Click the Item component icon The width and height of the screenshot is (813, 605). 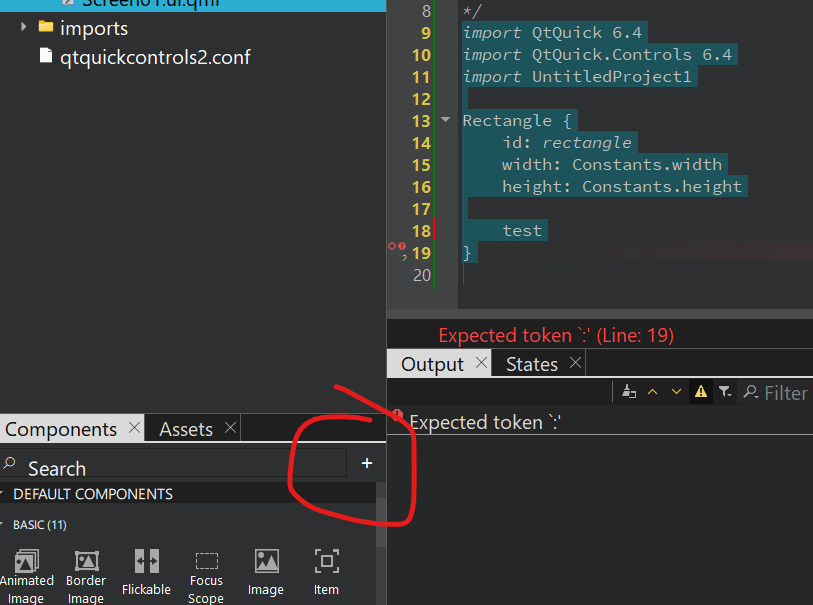pyautogui.click(x=326, y=561)
